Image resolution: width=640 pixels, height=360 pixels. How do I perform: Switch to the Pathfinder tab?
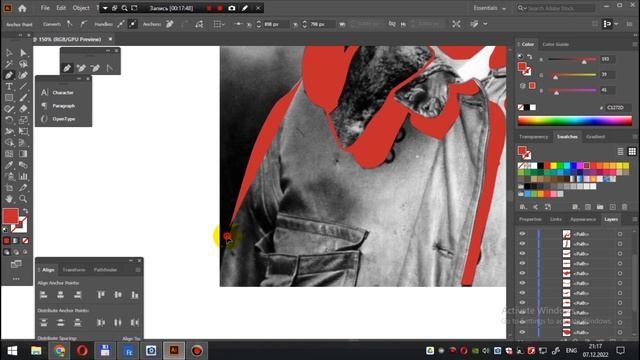105,270
